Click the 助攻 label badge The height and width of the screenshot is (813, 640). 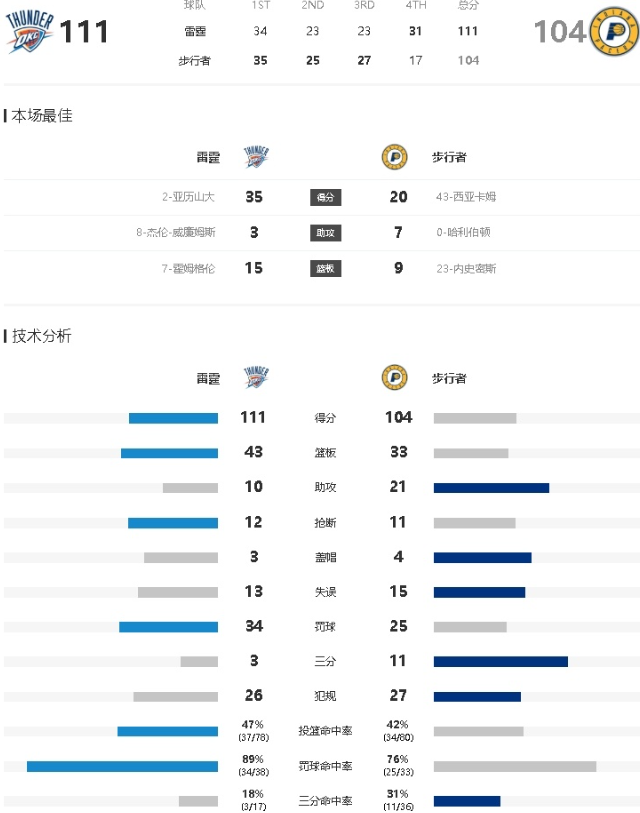tap(326, 233)
